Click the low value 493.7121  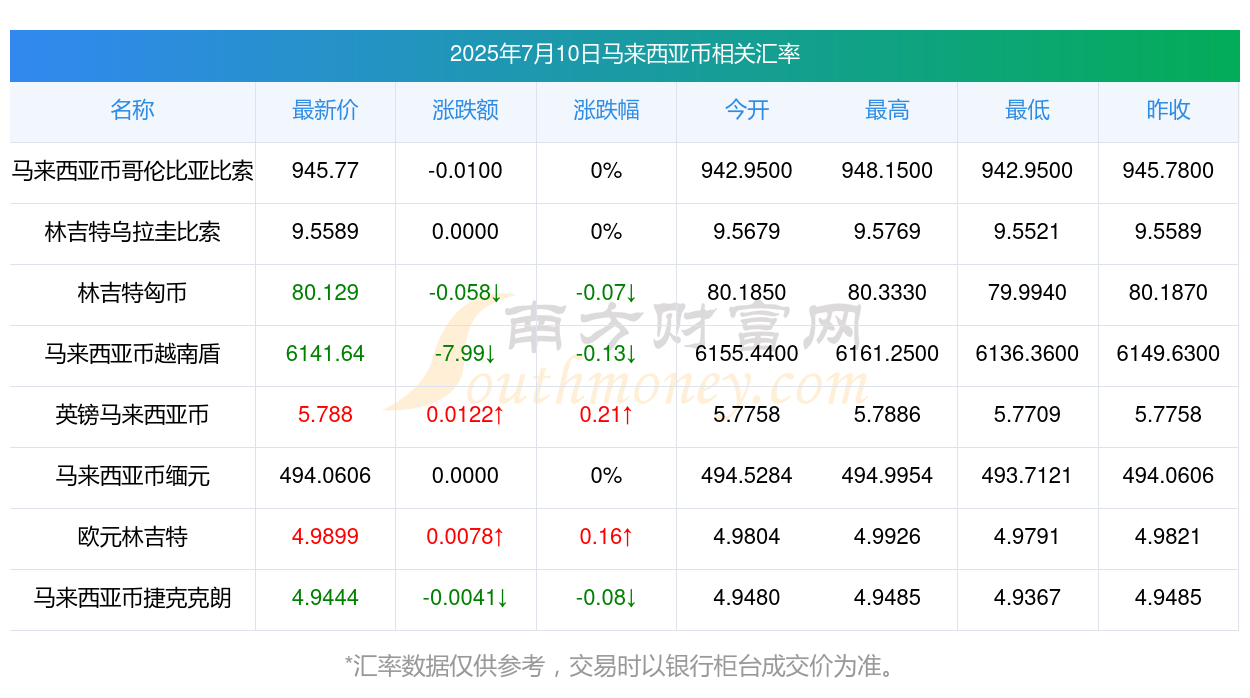coord(1027,476)
